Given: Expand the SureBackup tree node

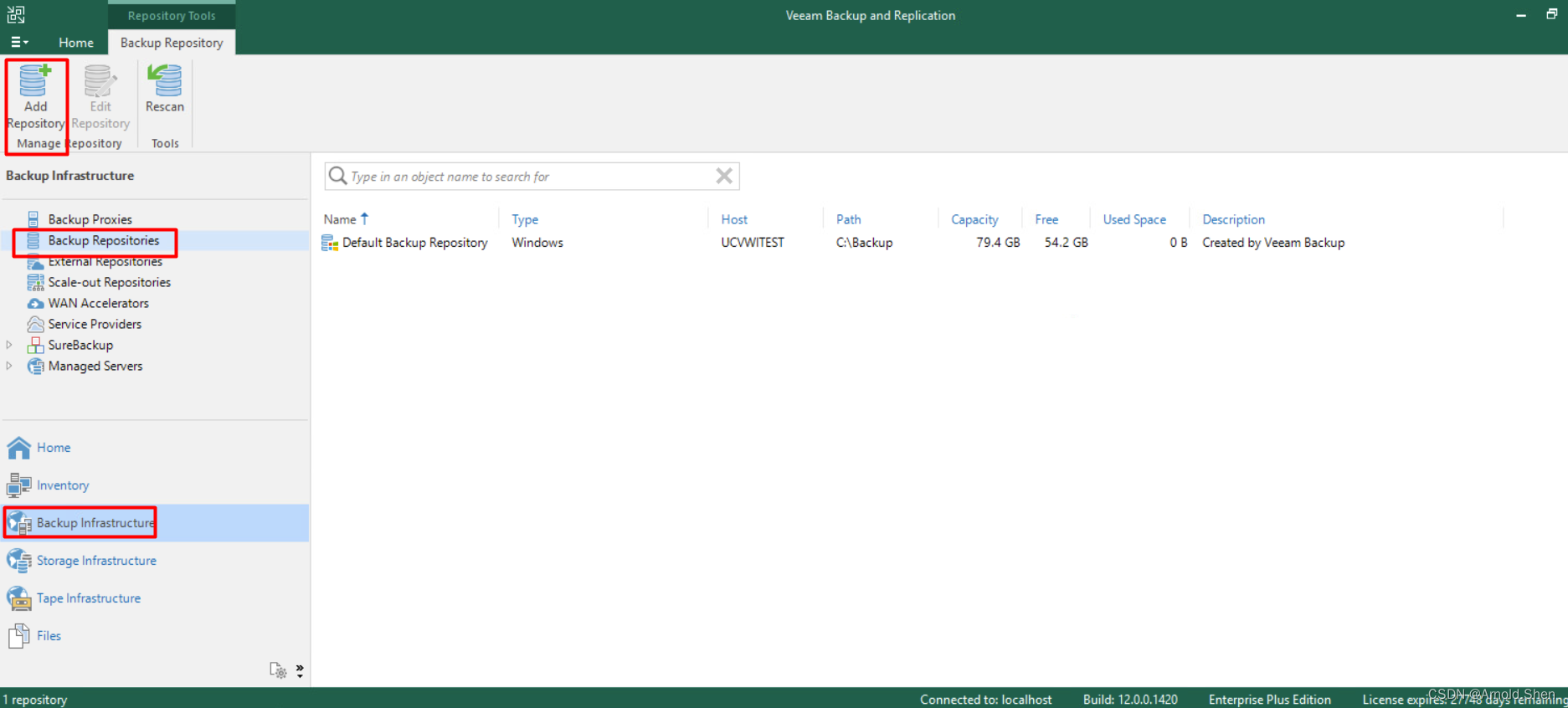Looking at the screenshot, I should [9, 345].
